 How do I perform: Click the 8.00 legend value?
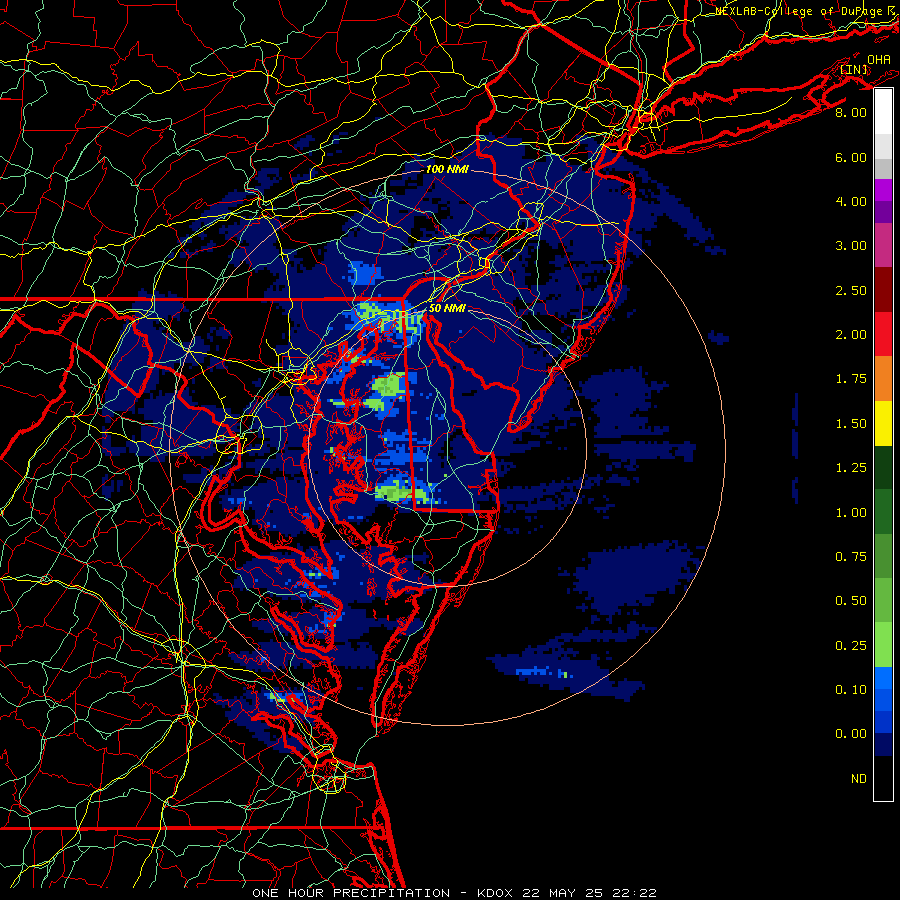tap(851, 112)
